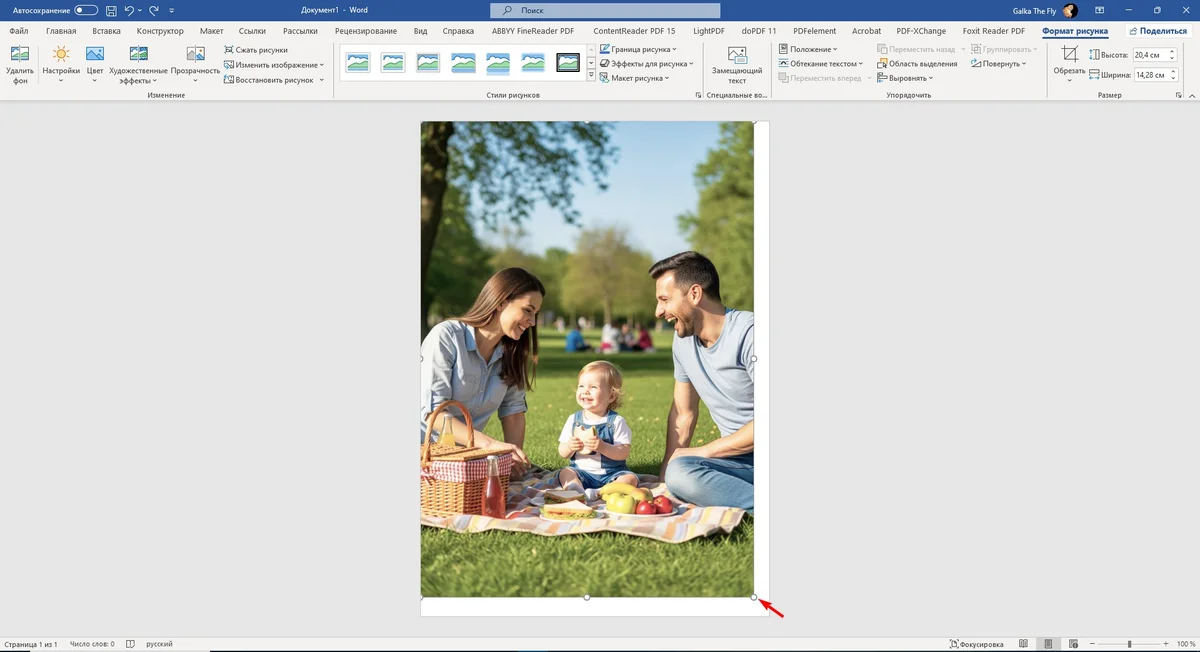The width and height of the screenshot is (1200, 652).
Task: Click Страница 1 из 1 page indicator
Action: click(31, 644)
